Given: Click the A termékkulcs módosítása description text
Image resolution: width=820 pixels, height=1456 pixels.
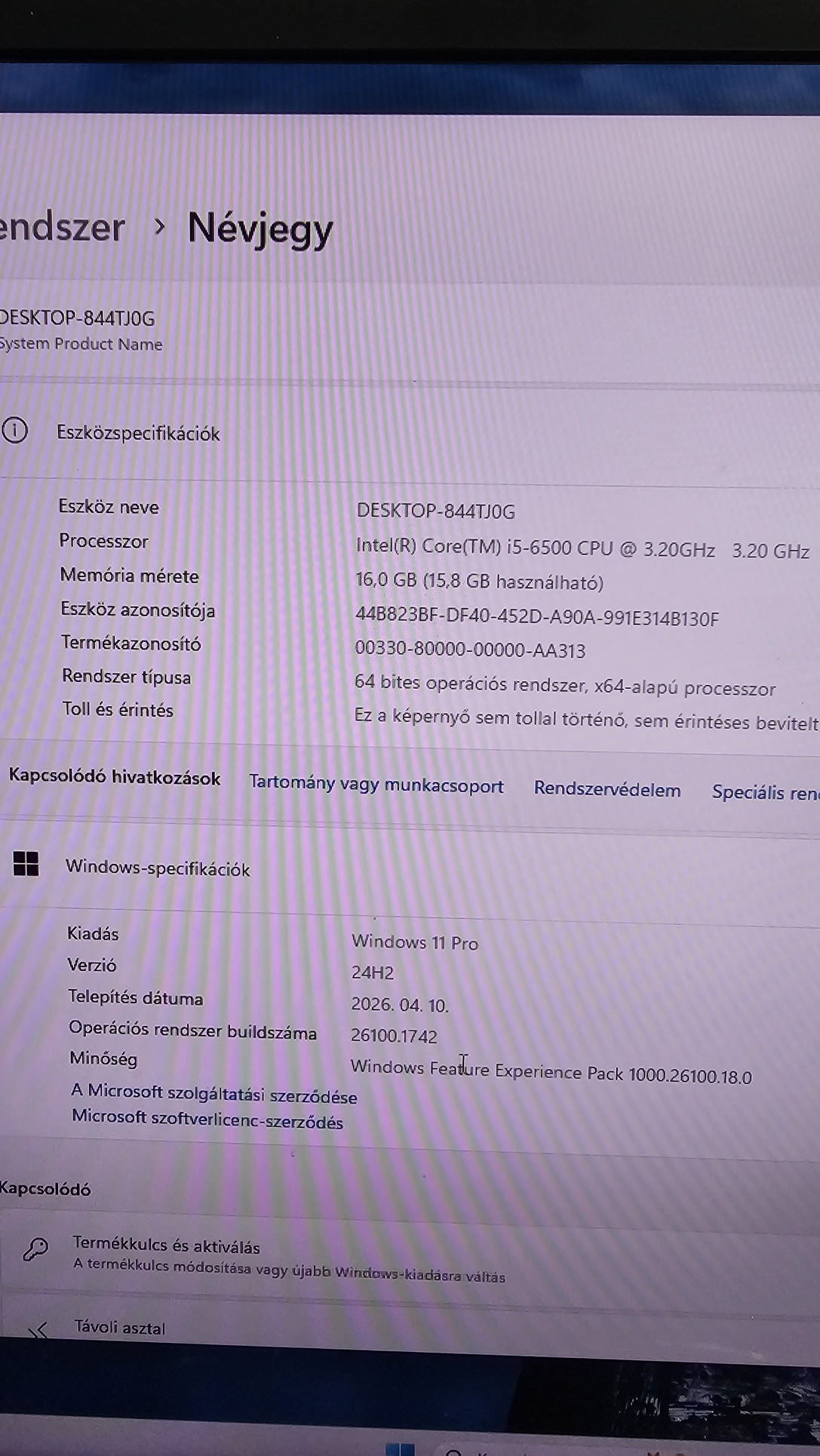Looking at the screenshot, I should 290,1271.
